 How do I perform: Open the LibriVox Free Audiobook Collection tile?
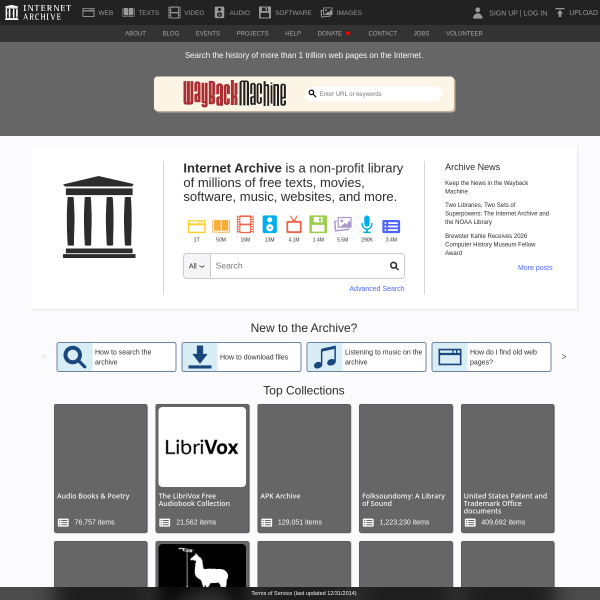point(202,468)
